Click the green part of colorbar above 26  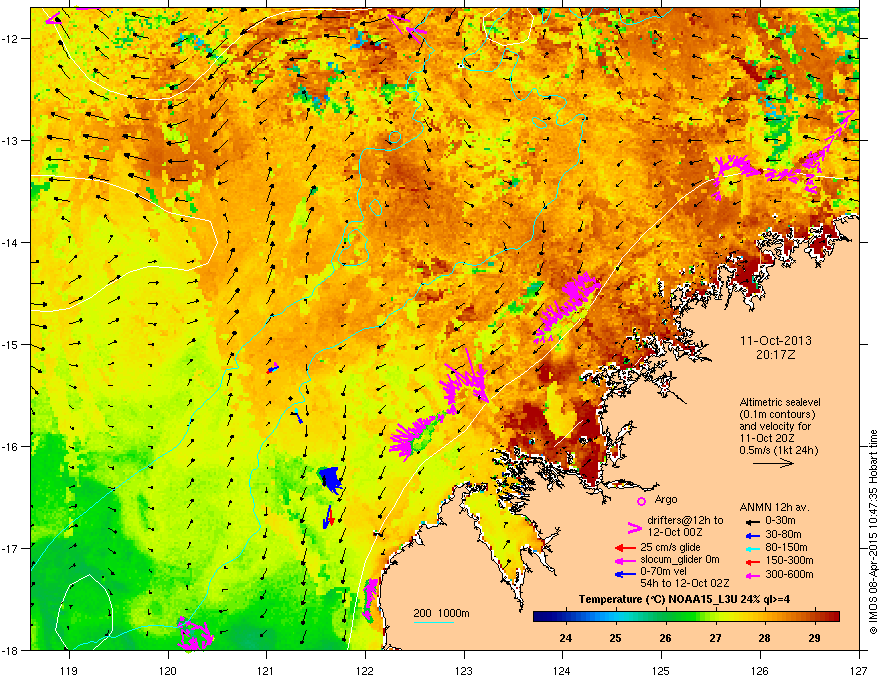point(666,617)
